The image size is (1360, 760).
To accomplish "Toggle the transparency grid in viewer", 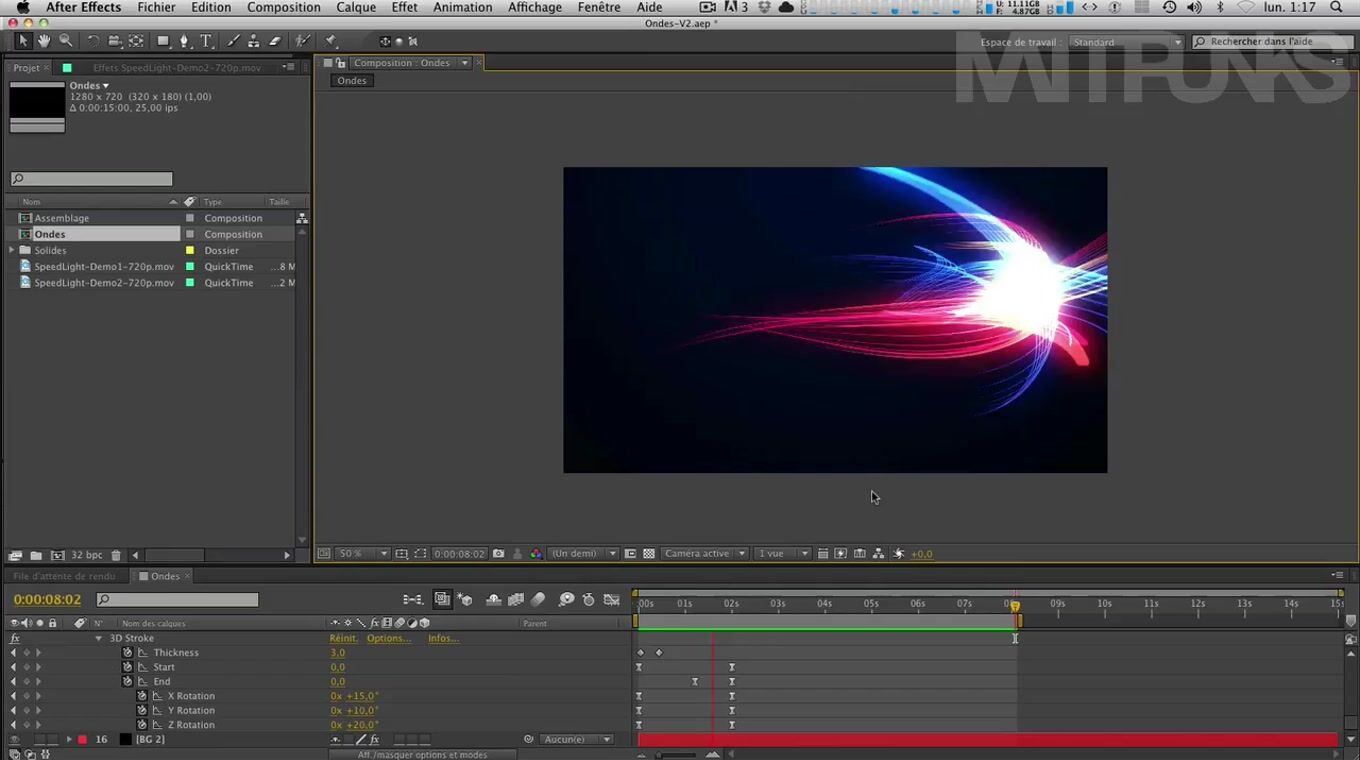I will 649,554.
